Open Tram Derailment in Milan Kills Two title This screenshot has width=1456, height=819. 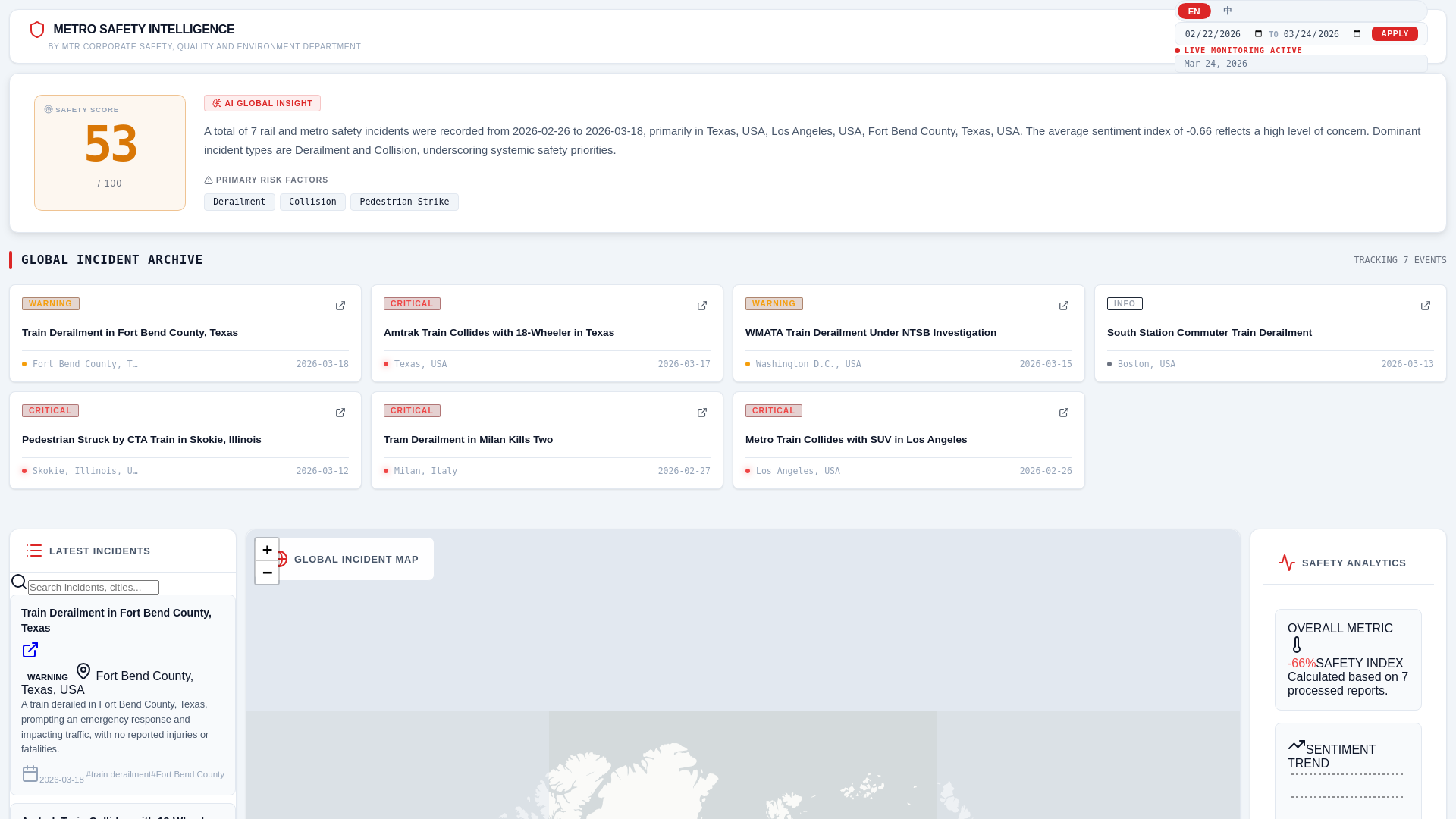point(468,439)
